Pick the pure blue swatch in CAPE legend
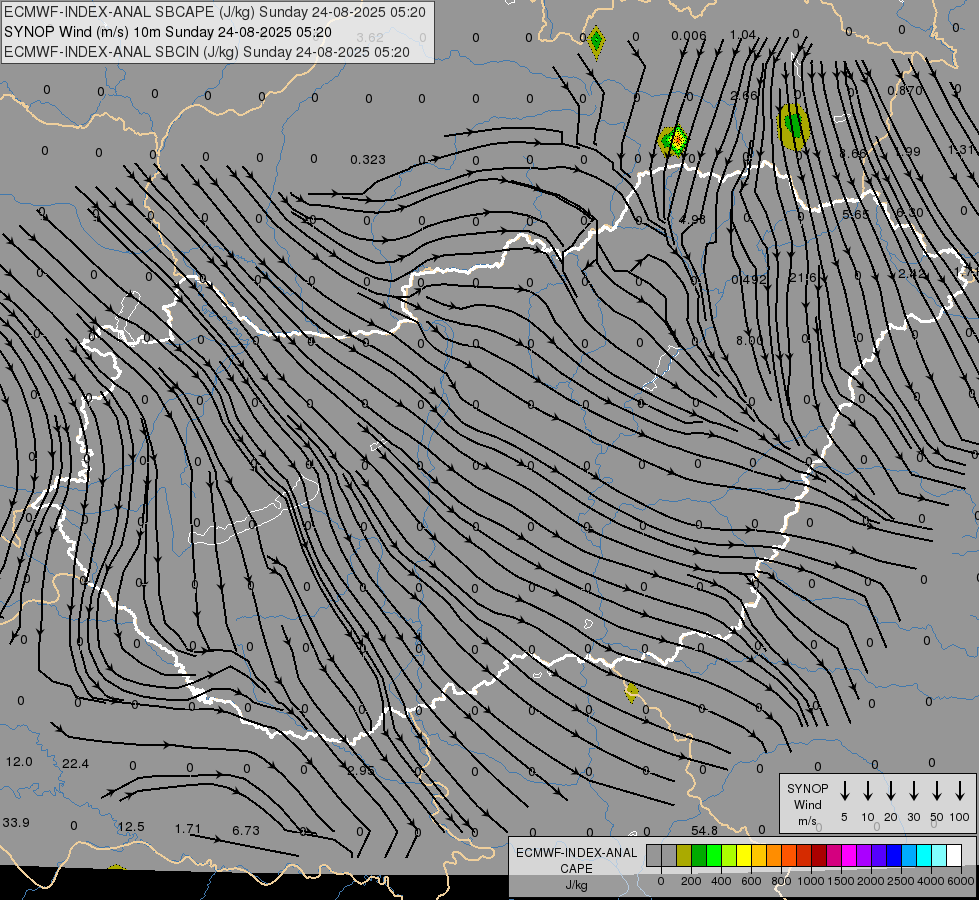The height and width of the screenshot is (900, 979). pyautogui.click(x=893, y=856)
